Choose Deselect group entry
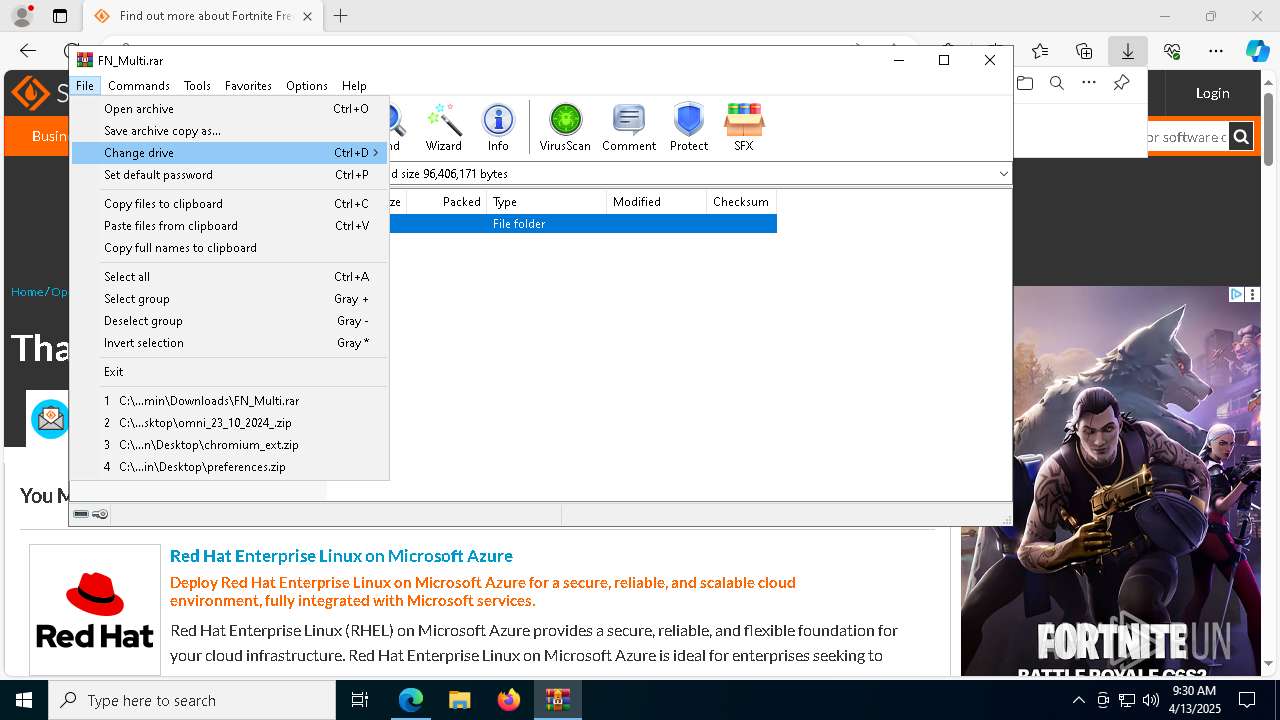The image size is (1280, 720). [229, 321]
